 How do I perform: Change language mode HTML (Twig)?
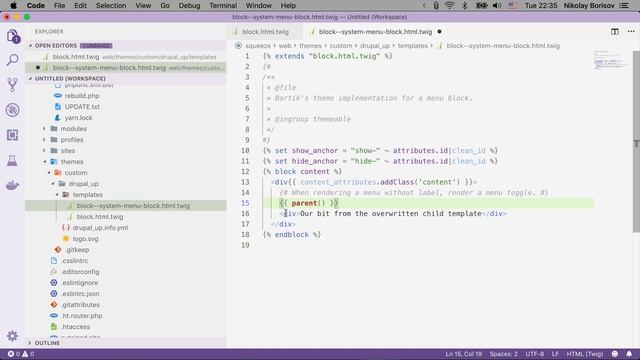[585, 354]
